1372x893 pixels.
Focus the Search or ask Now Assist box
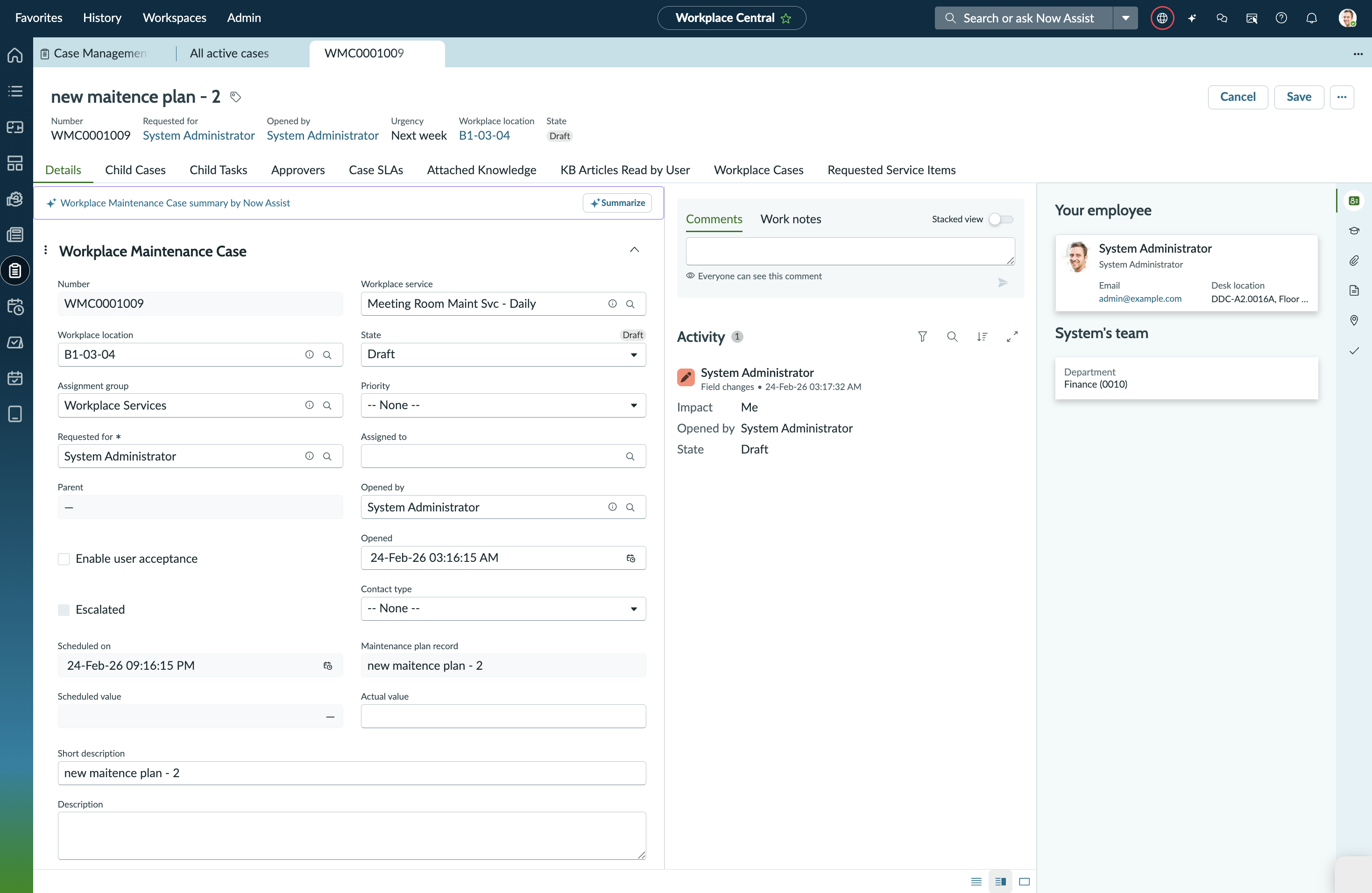pos(1023,18)
